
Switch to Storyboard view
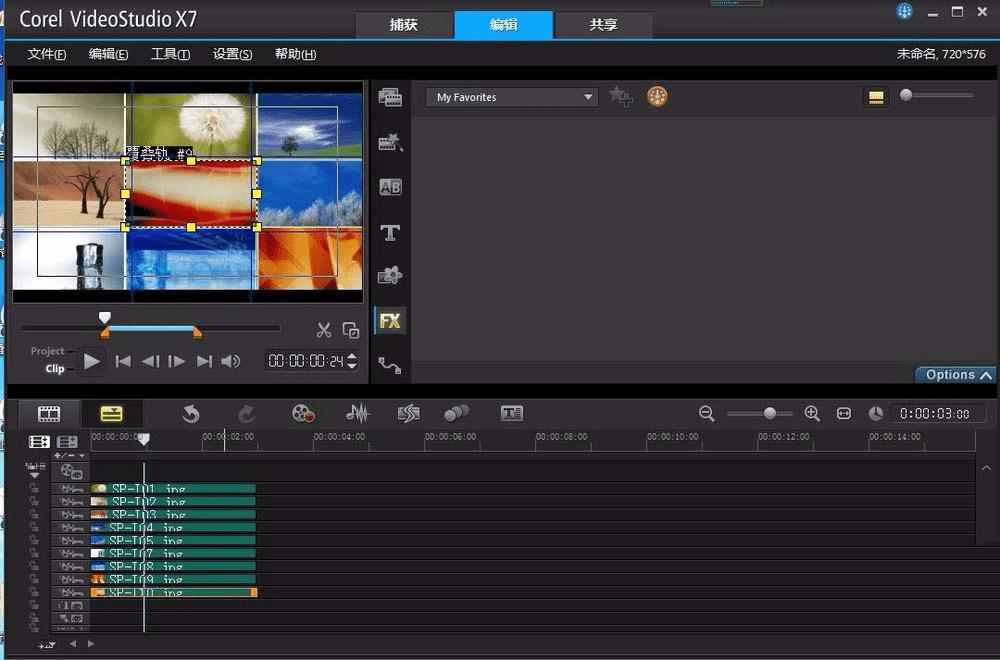[x=49, y=413]
